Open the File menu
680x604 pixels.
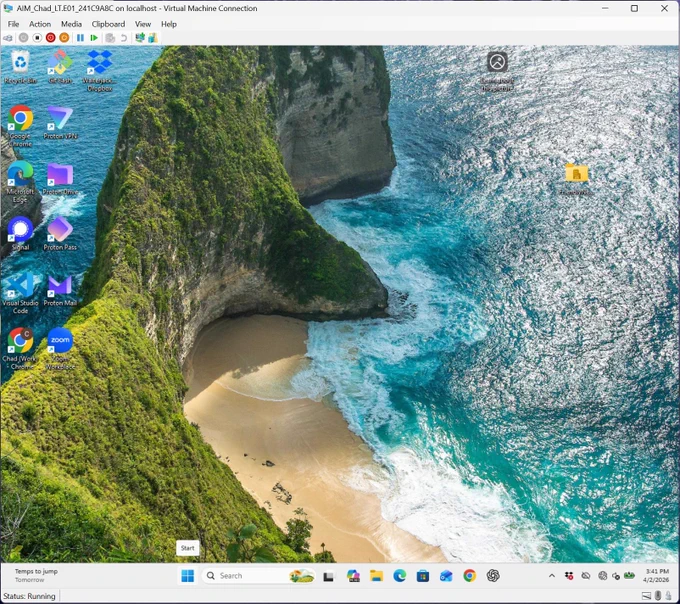click(13, 24)
